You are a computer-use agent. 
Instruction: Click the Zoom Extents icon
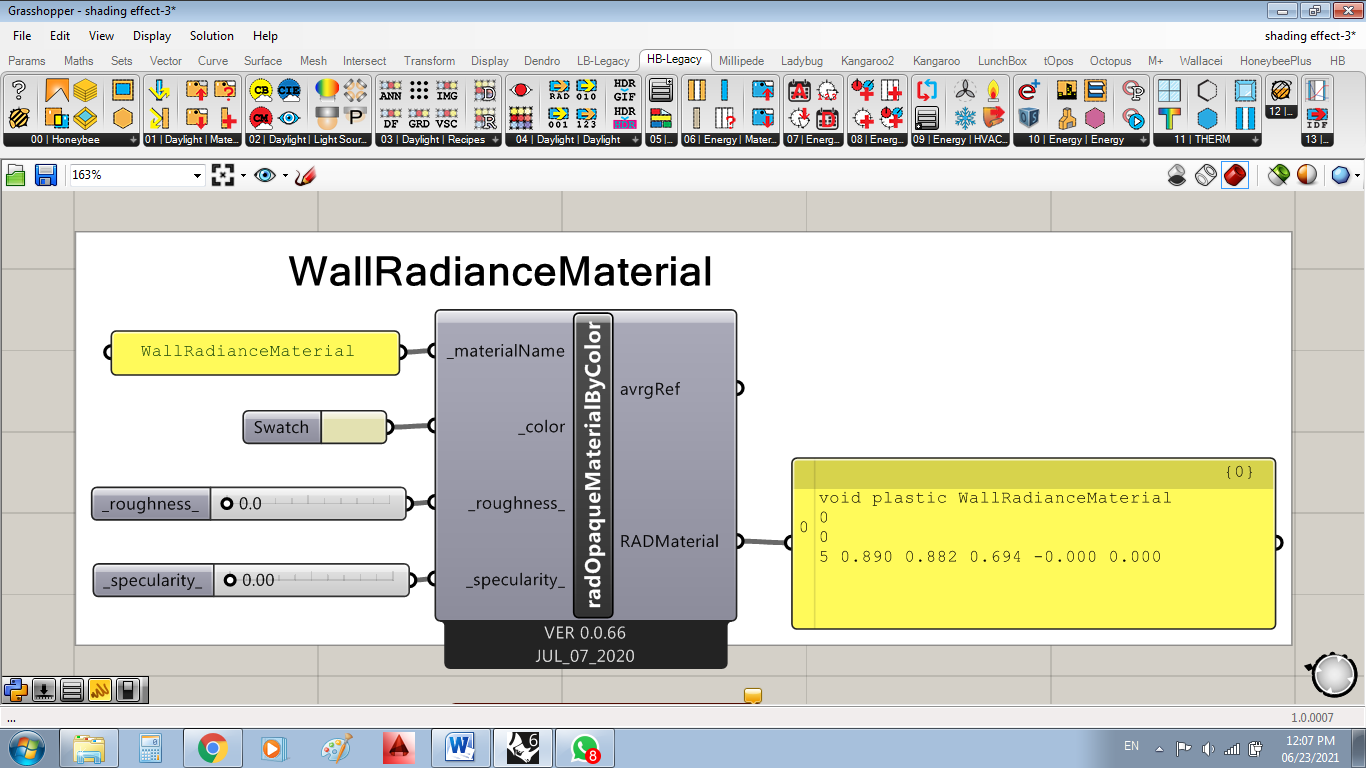pos(223,175)
